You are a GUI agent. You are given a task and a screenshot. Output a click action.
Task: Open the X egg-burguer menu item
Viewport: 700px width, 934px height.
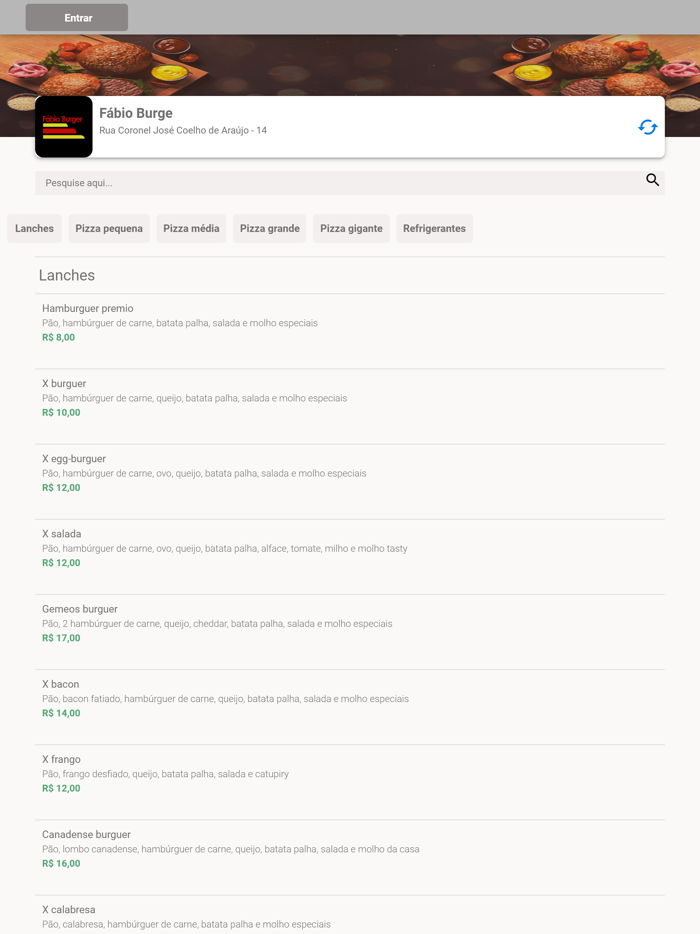point(350,481)
